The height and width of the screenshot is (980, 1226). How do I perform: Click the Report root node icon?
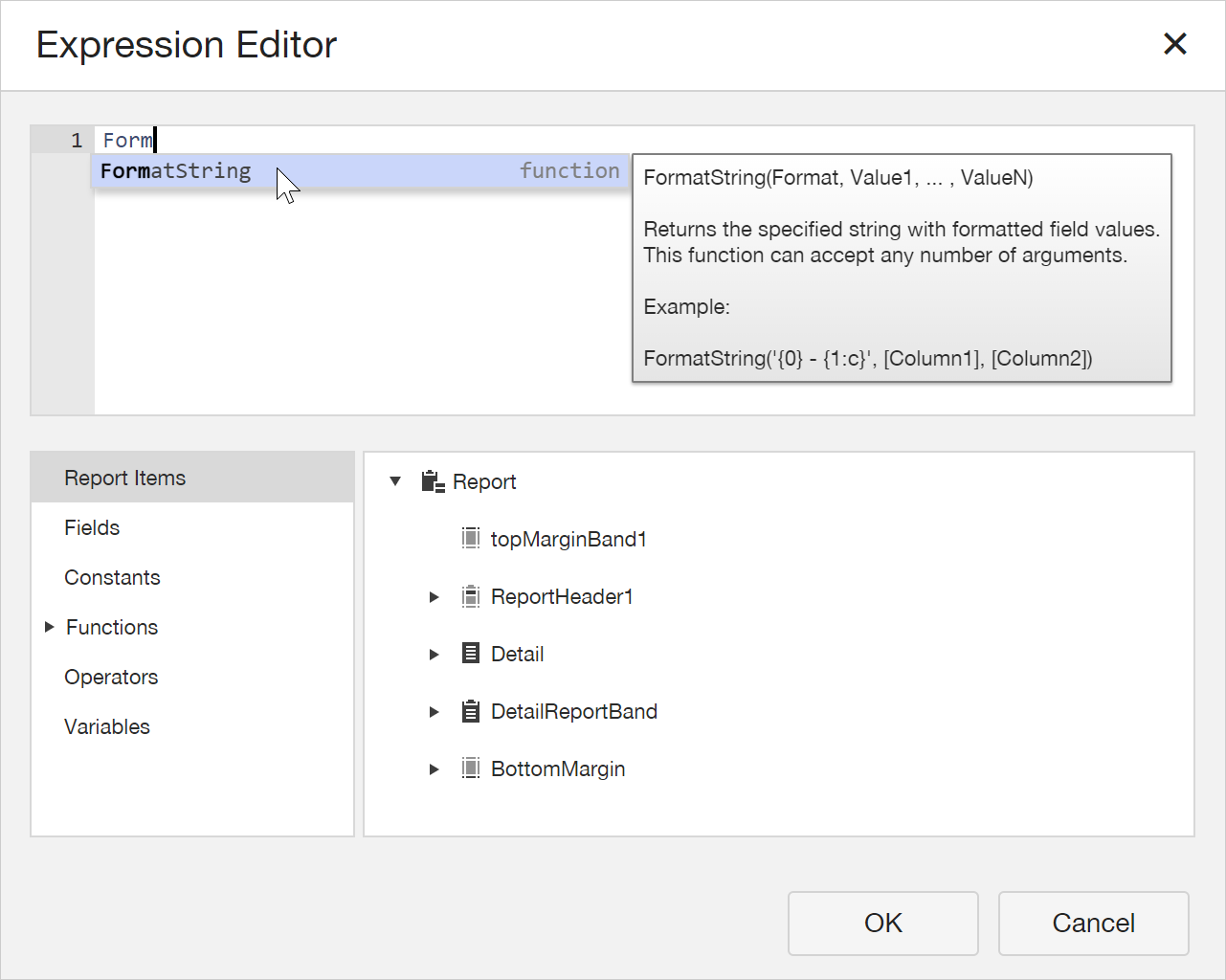[433, 481]
